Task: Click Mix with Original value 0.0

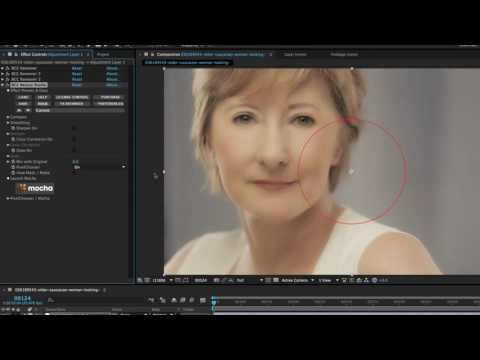Action: (75, 162)
